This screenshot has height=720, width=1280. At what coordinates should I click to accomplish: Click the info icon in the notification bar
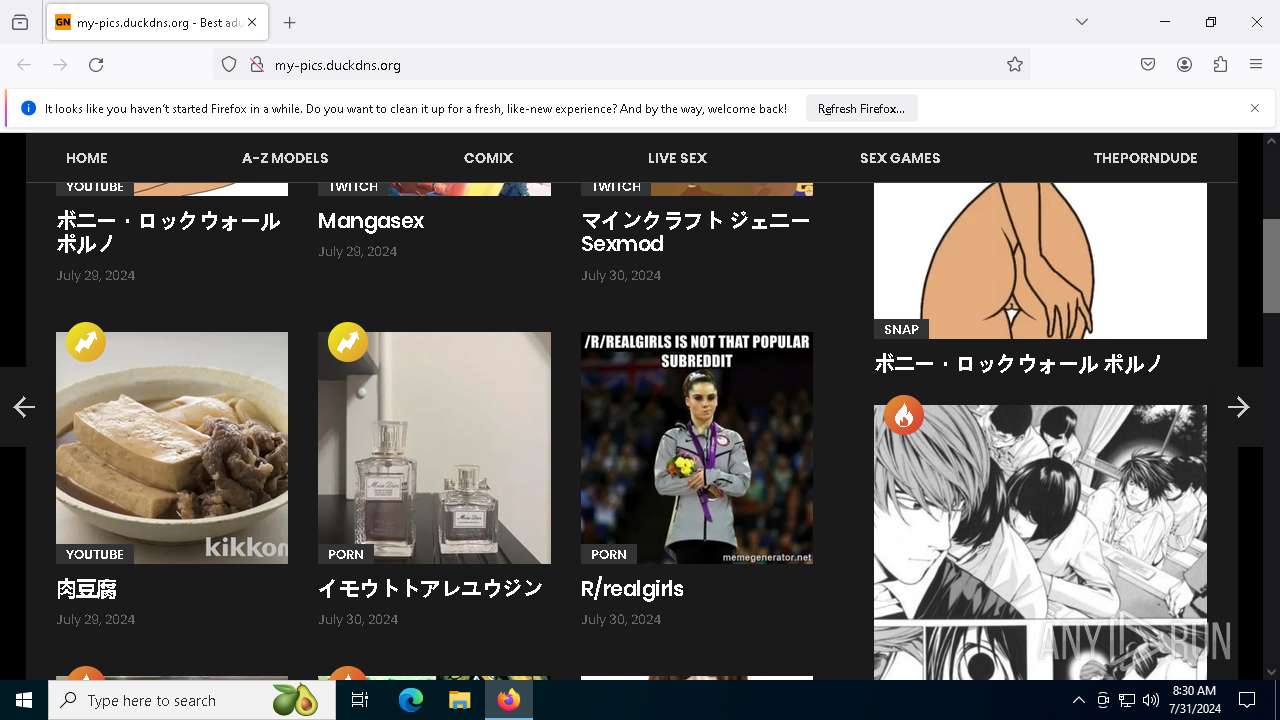[x=28, y=108]
